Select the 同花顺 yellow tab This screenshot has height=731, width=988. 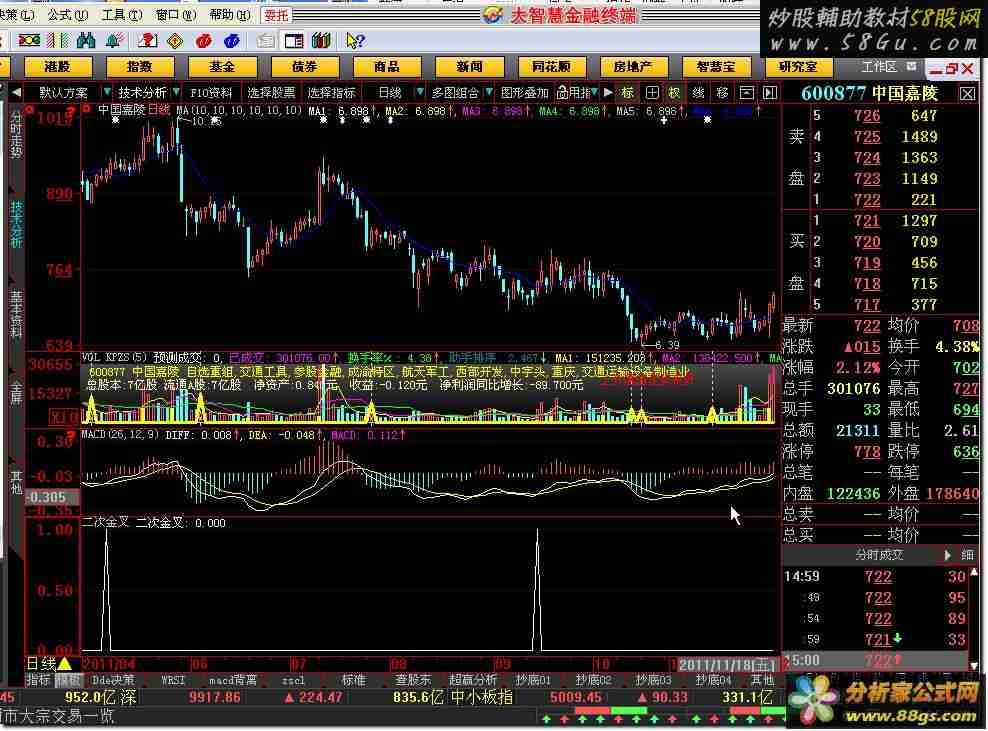point(551,66)
